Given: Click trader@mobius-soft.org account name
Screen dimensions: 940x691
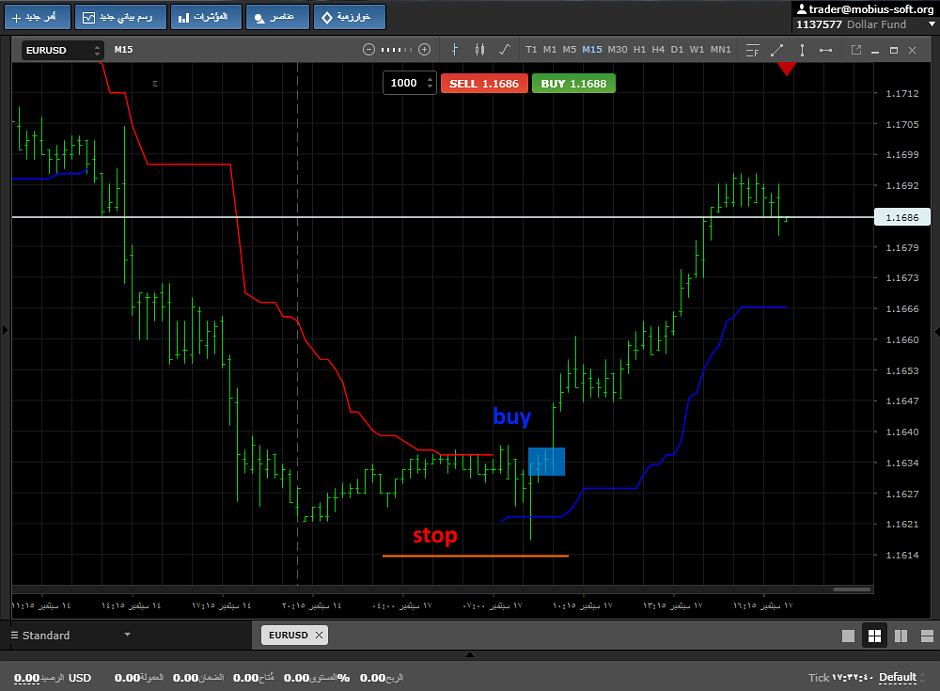Looking at the screenshot, I should pos(871,9).
